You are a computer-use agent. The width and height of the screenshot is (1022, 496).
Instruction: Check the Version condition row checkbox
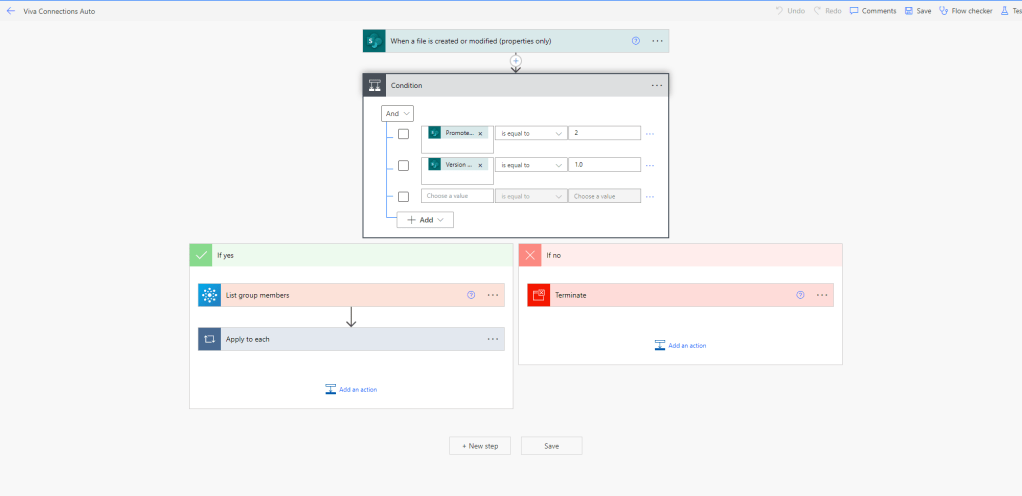[403, 165]
